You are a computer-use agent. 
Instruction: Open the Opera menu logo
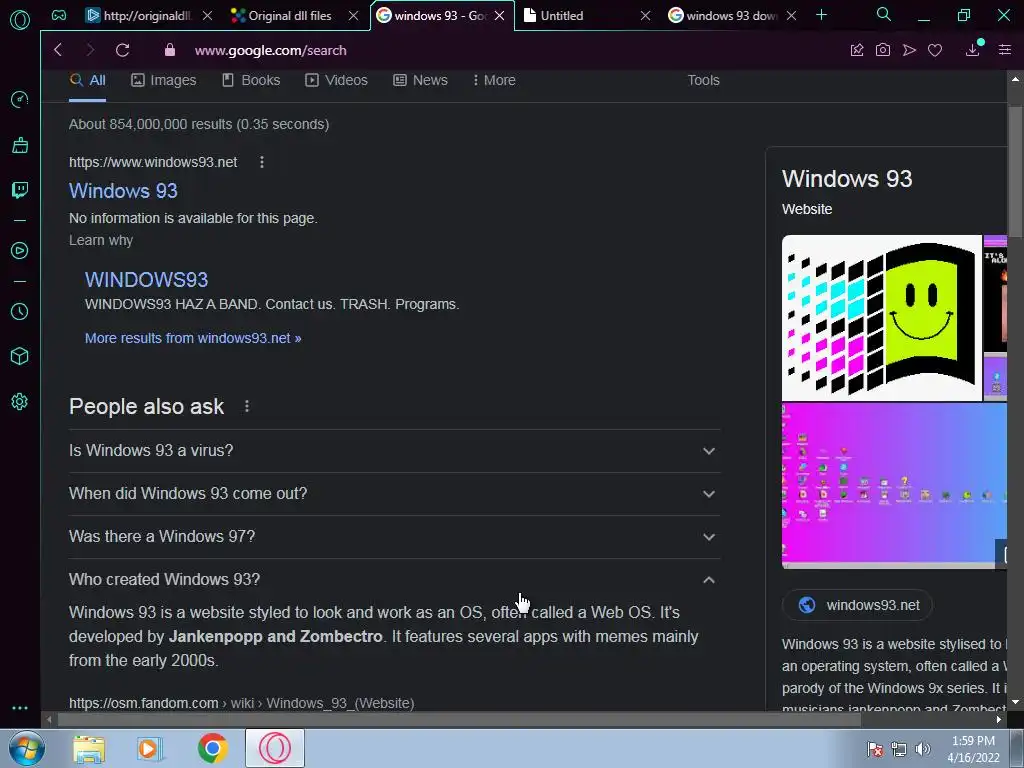(20, 20)
